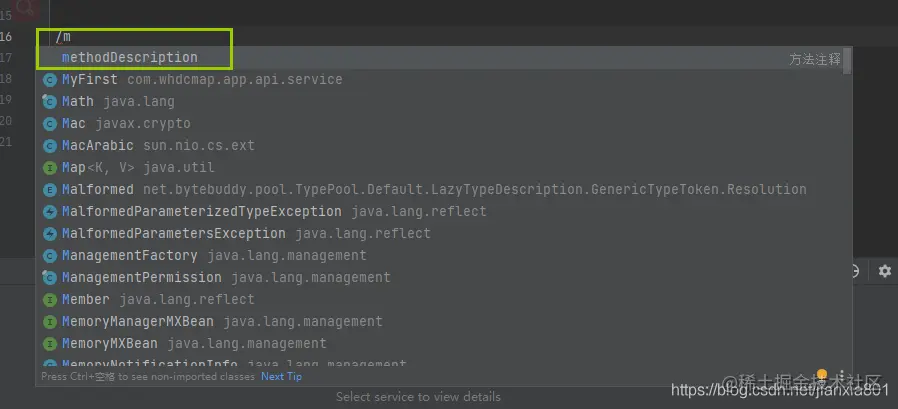
Task: Select the methodDescription live template suggestion
Action: (130, 58)
